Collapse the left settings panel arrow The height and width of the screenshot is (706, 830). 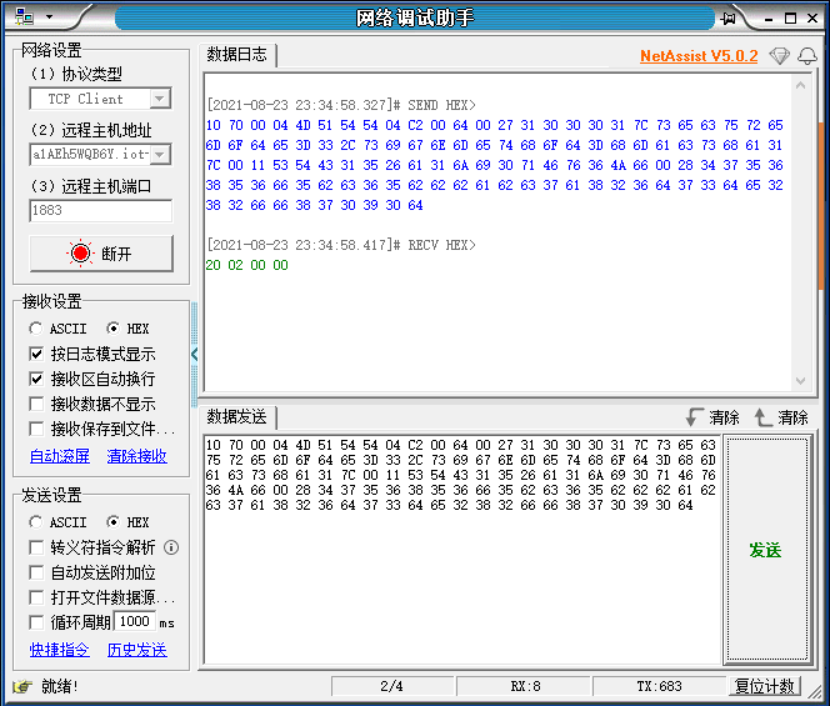[194, 354]
